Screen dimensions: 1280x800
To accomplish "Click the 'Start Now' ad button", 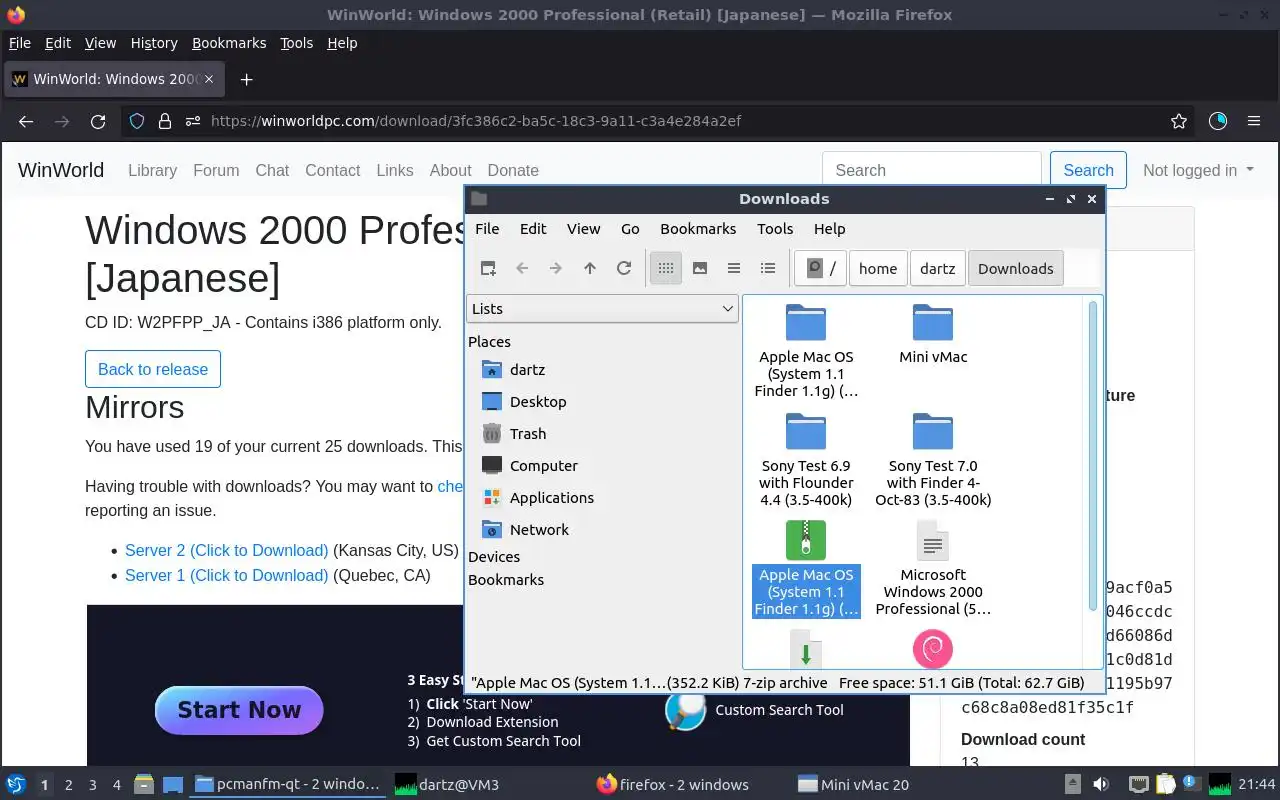I will click(x=239, y=710).
